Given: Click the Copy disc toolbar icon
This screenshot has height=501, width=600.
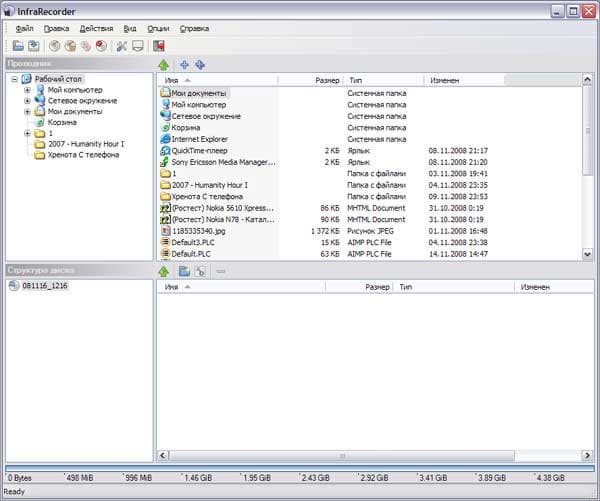Looking at the screenshot, I should (86, 46).
